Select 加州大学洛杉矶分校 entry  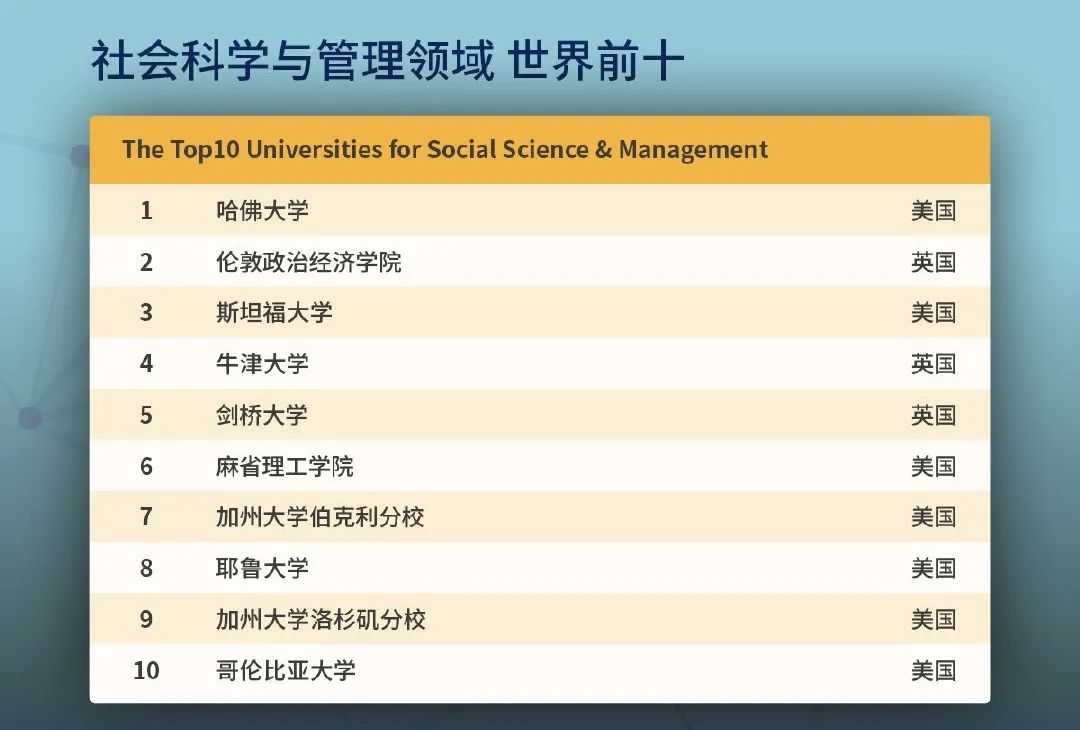coord(320,619)
